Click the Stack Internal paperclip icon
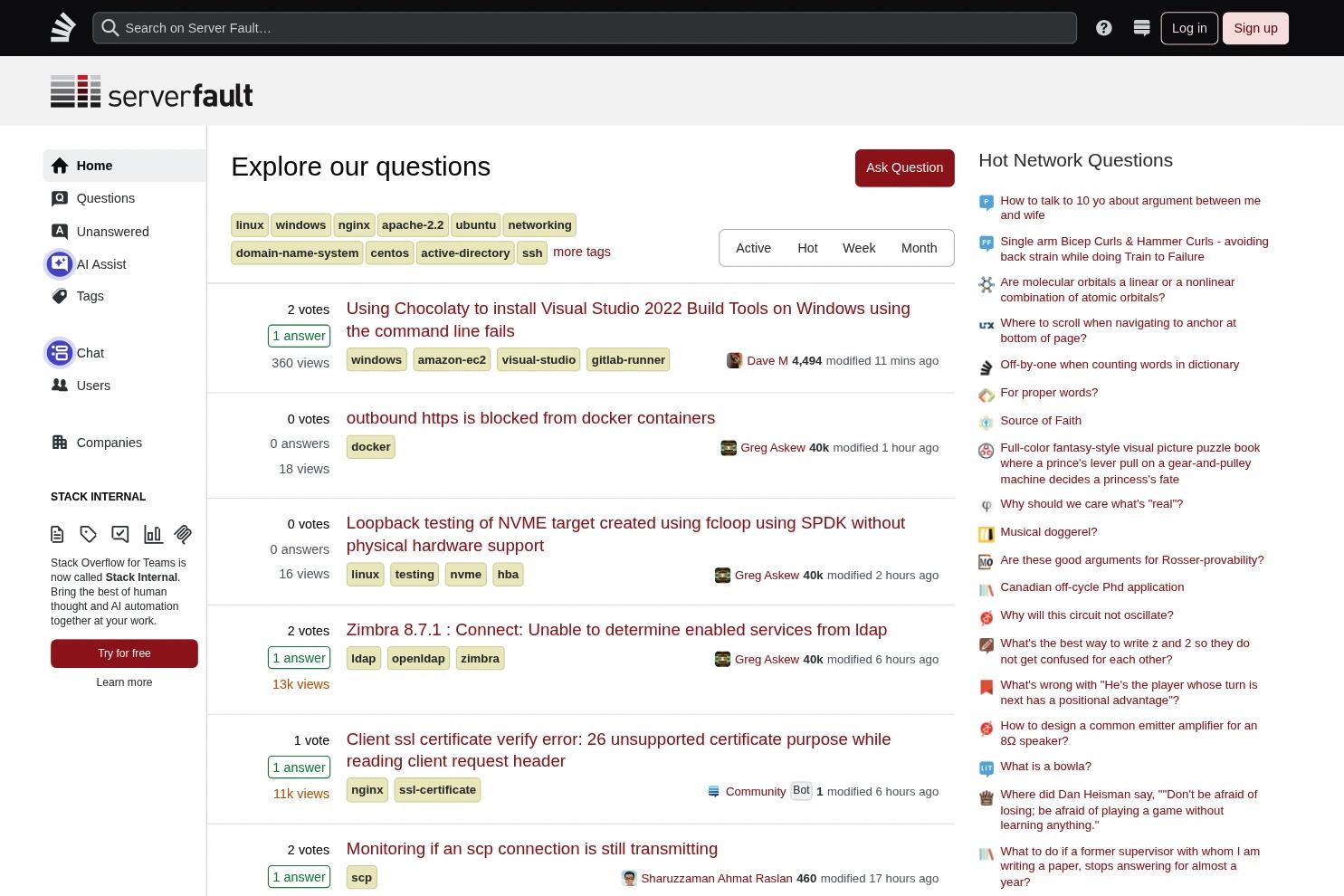1344x896 pixels. point(183,534)
